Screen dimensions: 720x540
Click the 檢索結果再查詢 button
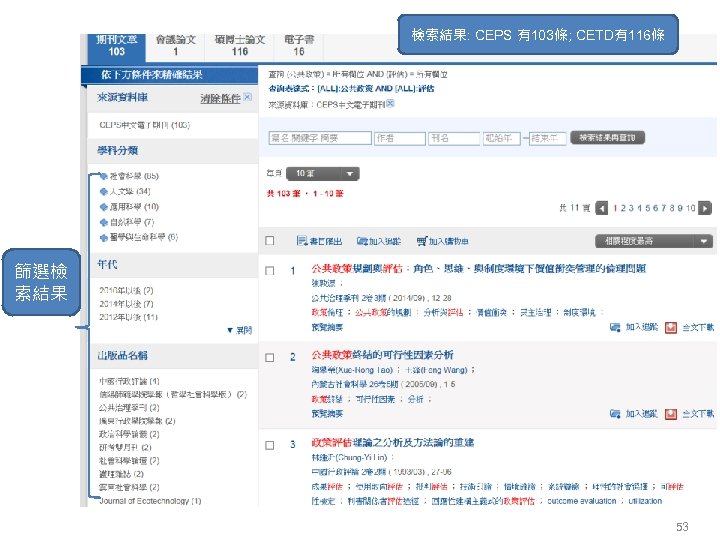[x=608, y=137]
